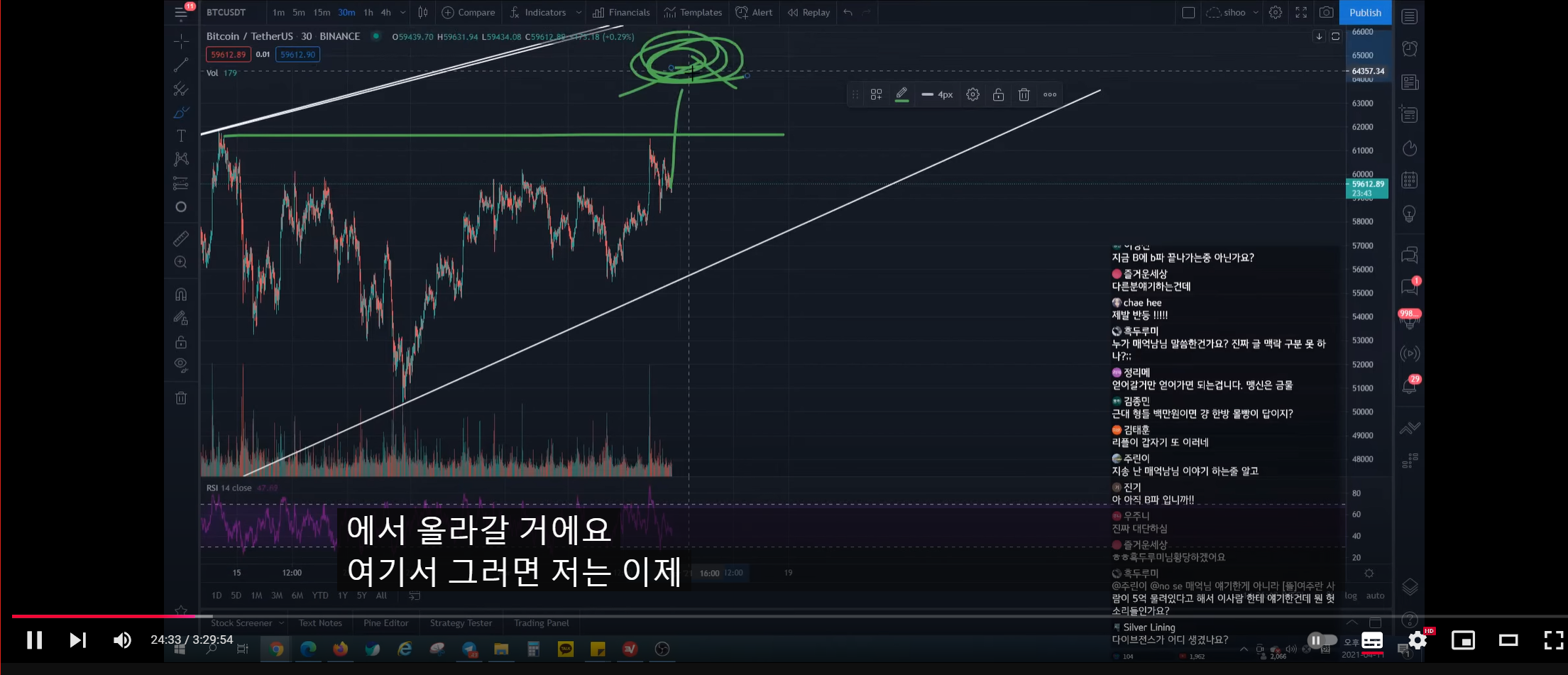The width and height of the screenshot is (1568, 675).
Task: Toggle Stay in Drawing Mode
Action: (181, 318)
